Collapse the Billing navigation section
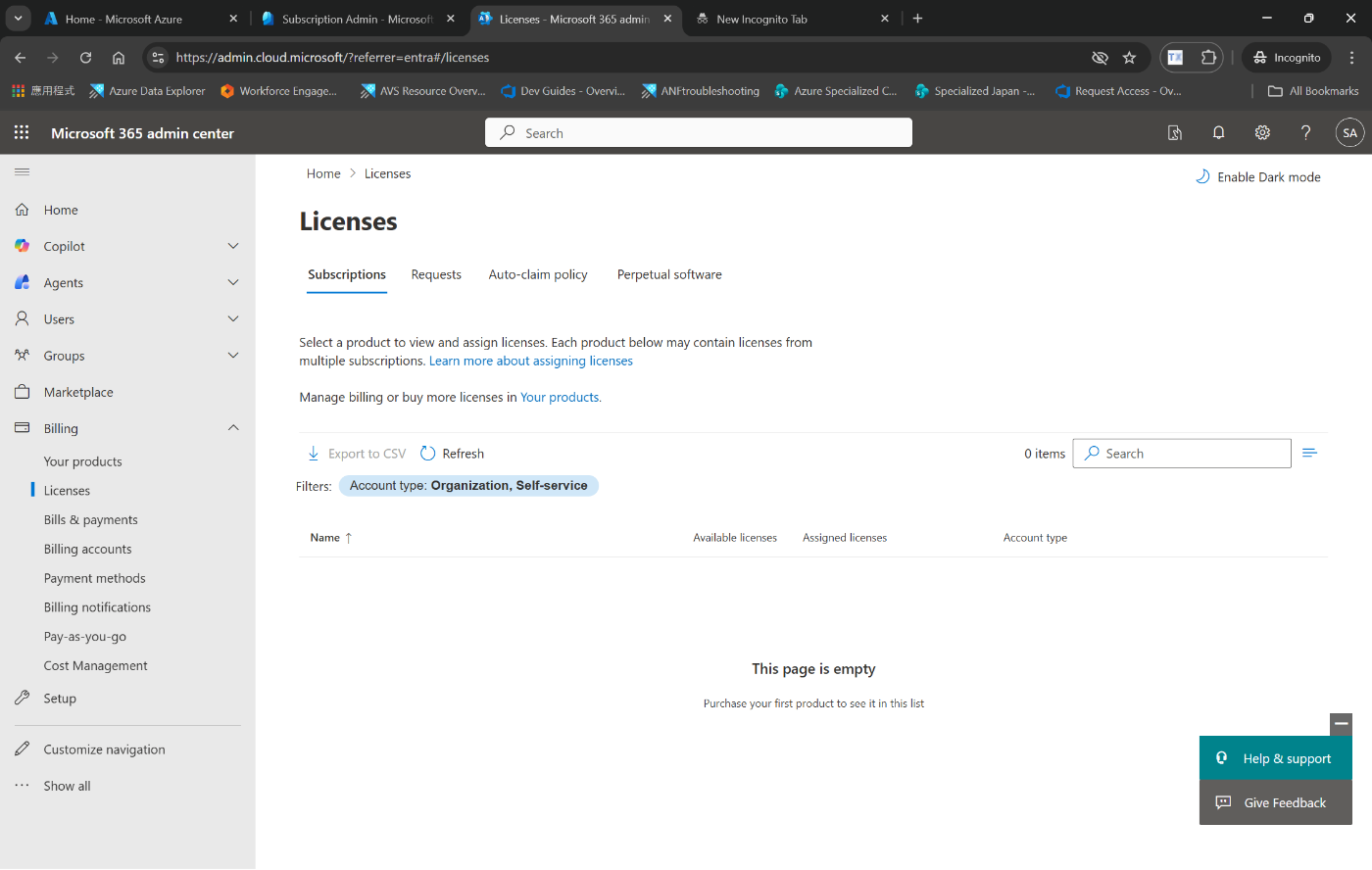Image resolution: width=1372 pixels, height=870 pixels. point(233,428)
